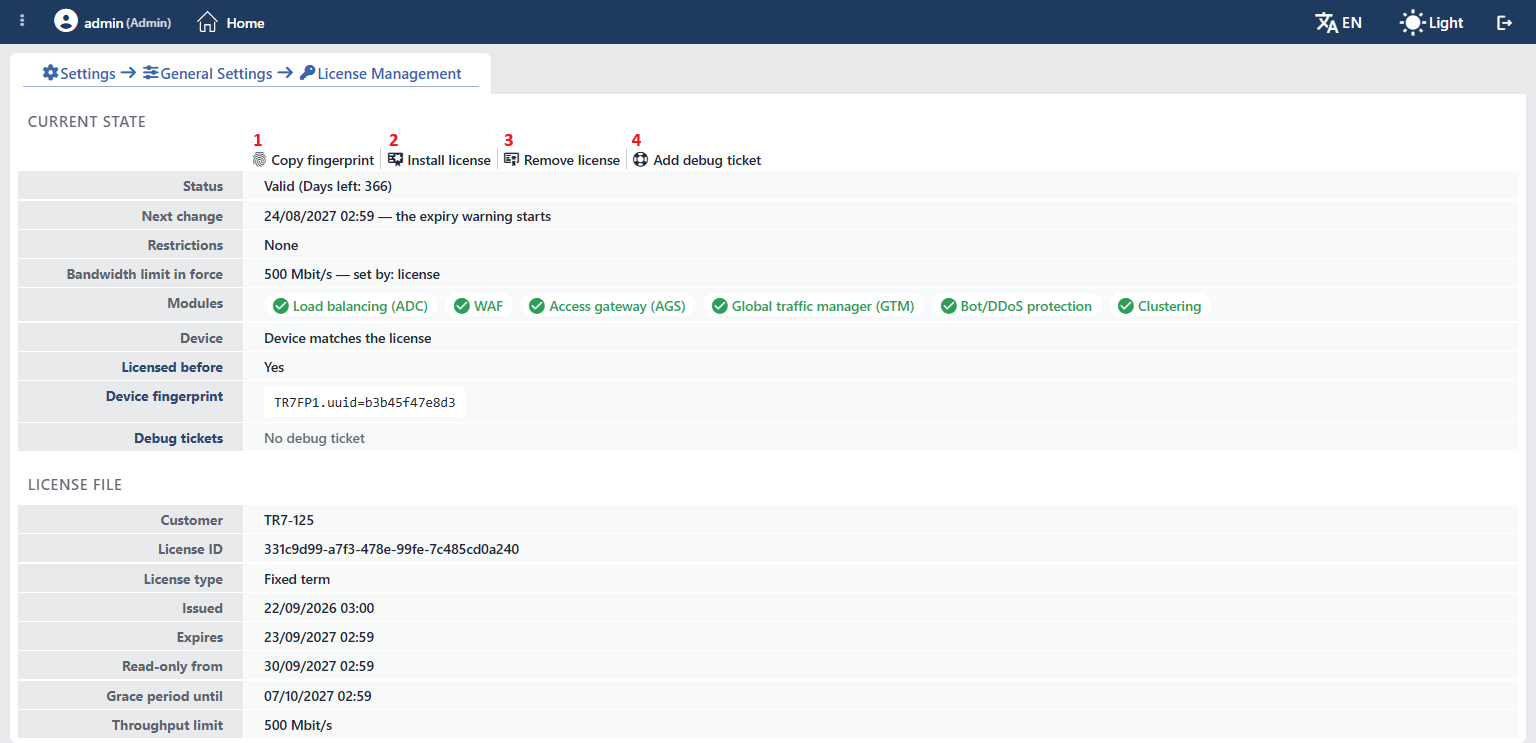Viewport: 1536px width, 743px height.
Task: Toggle the Light theme sun icon
Action: click(1412, 22)
